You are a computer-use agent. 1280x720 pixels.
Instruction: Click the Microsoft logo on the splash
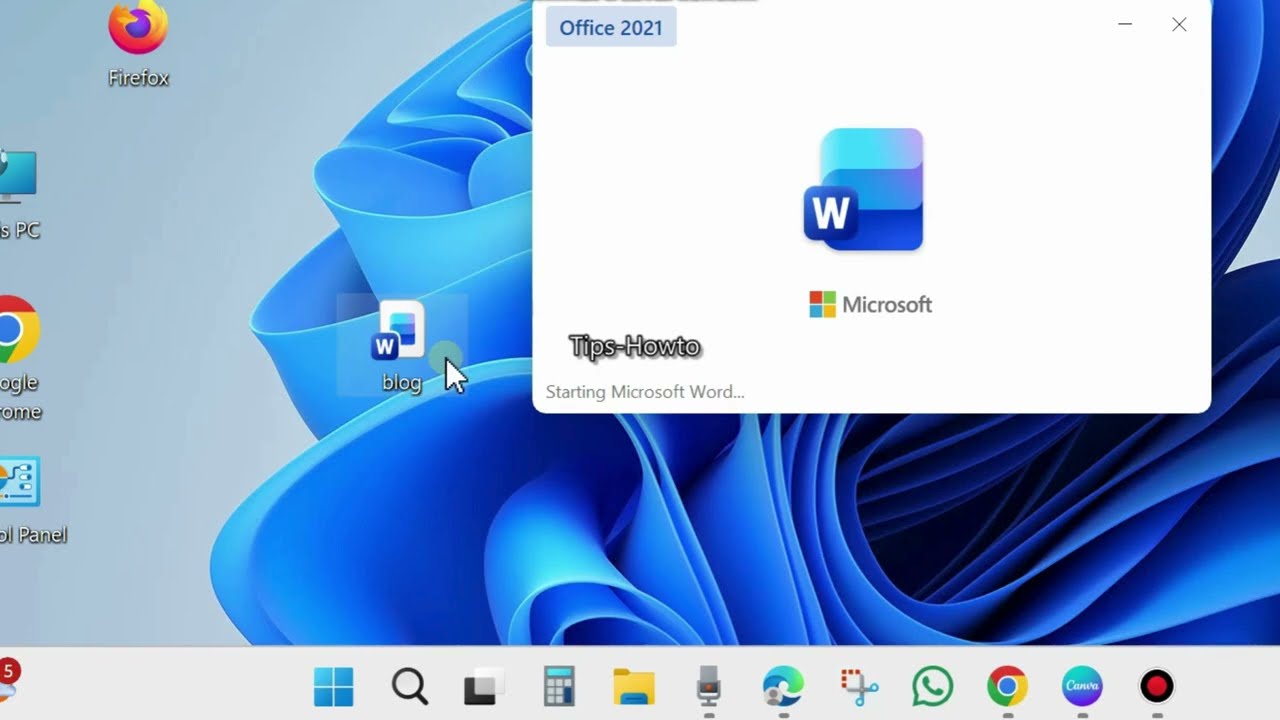[x=870, y=304]
